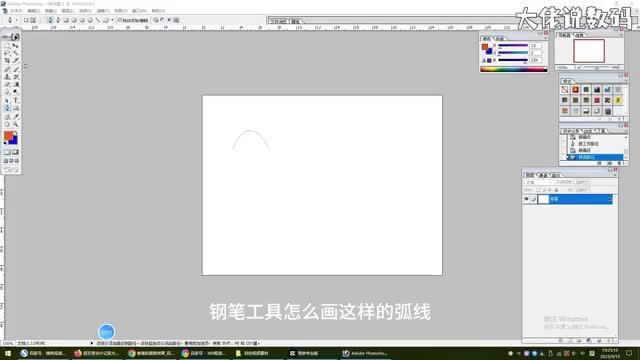Select the Pen tool in toolbox
Screen dimensions: 640x360
[x=7, y=108]
